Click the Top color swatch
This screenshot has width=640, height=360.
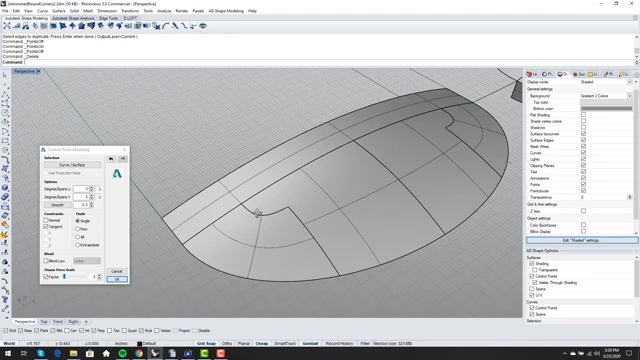point(606,102)
